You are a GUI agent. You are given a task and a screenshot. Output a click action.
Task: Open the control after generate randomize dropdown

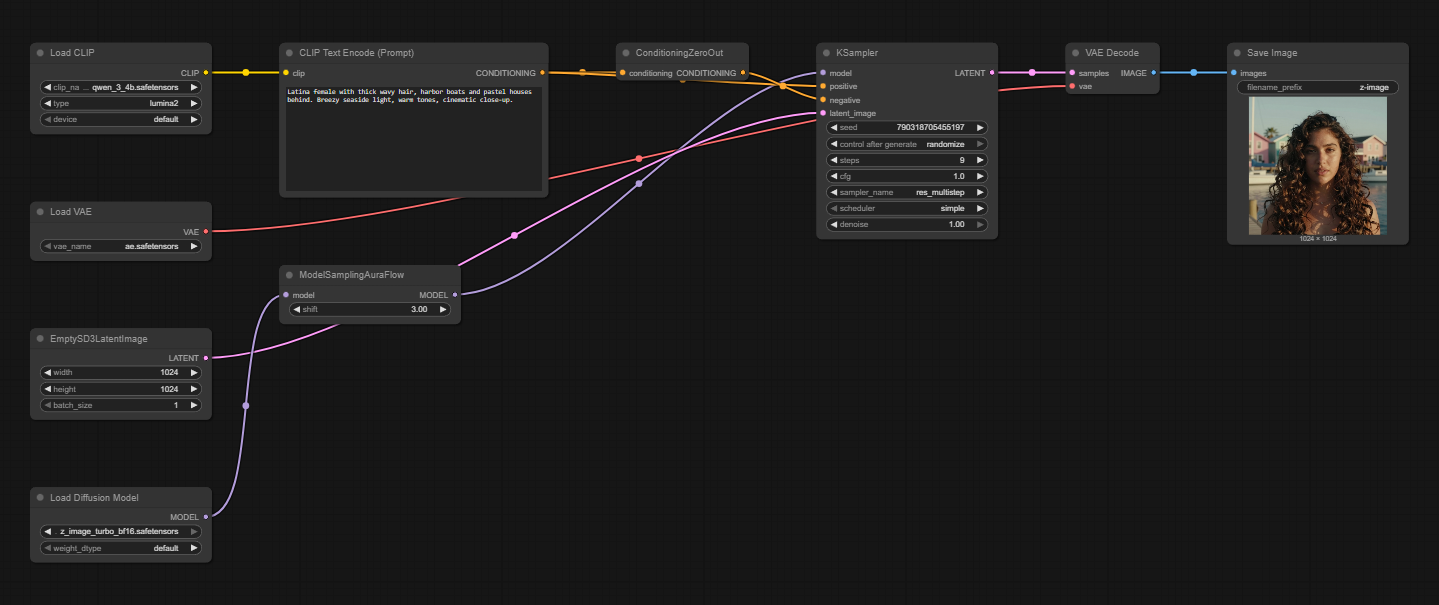(x=906, y=144)
